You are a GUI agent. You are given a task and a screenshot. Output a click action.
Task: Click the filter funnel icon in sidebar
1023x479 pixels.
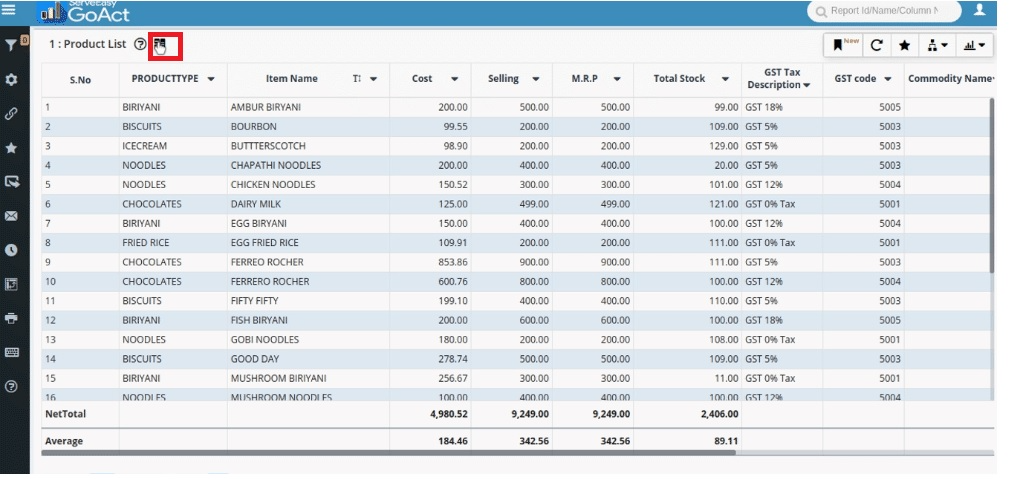[11, 45]
